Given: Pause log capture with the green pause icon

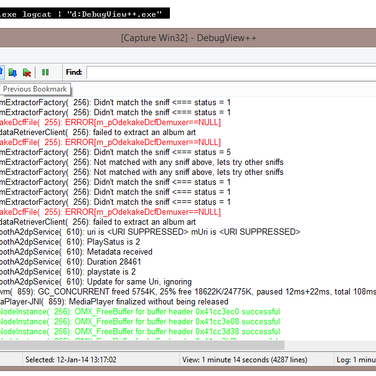Looking at the screenshot, I should pyautogui.click(x=45, y=72).
